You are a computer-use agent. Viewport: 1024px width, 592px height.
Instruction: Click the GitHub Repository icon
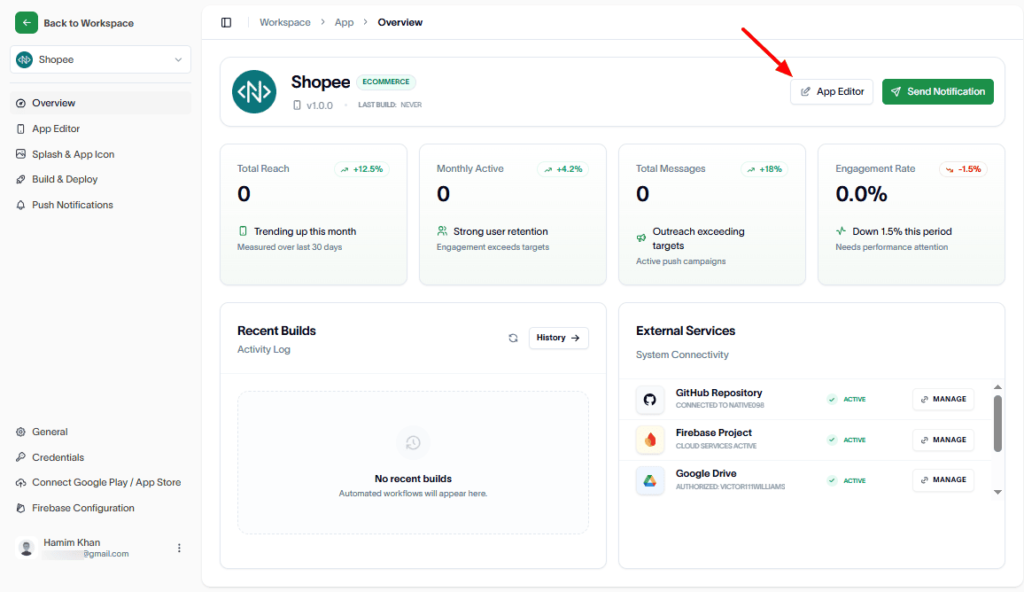pyautogui.click(x=650, y=399)
